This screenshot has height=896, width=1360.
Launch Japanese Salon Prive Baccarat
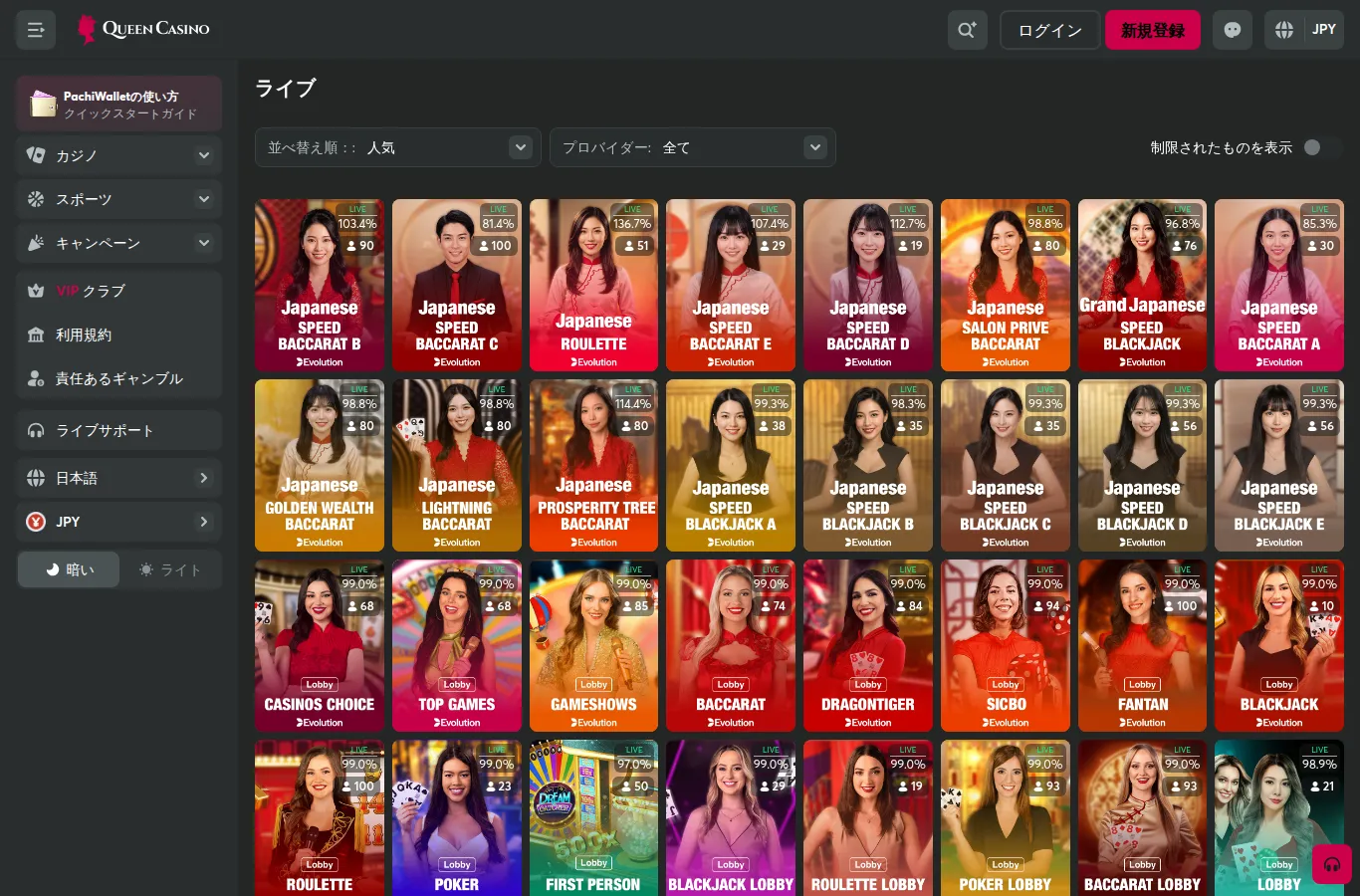coord(1006,285)
